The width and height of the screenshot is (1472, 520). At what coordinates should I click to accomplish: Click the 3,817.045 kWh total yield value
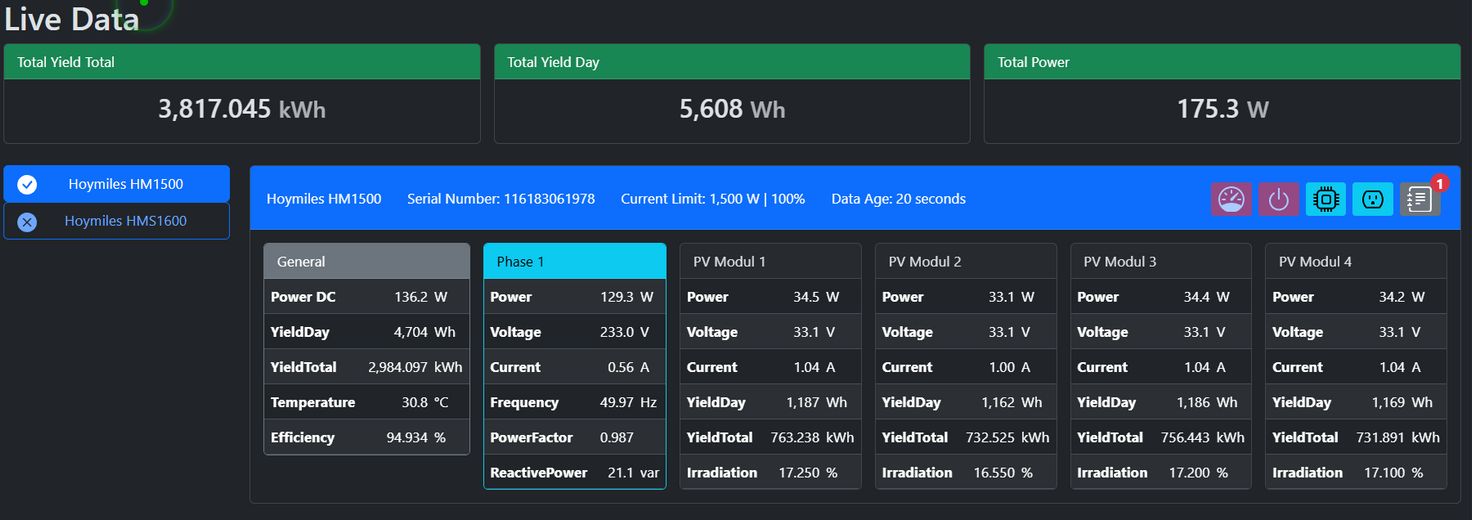tap(242, 109)
